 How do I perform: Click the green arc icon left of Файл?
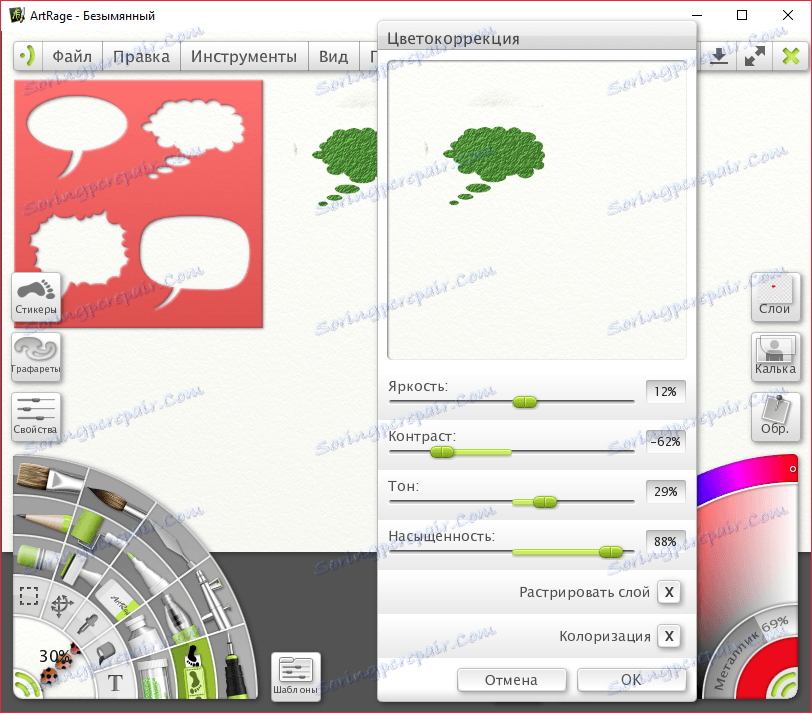(x=27, y=56)
